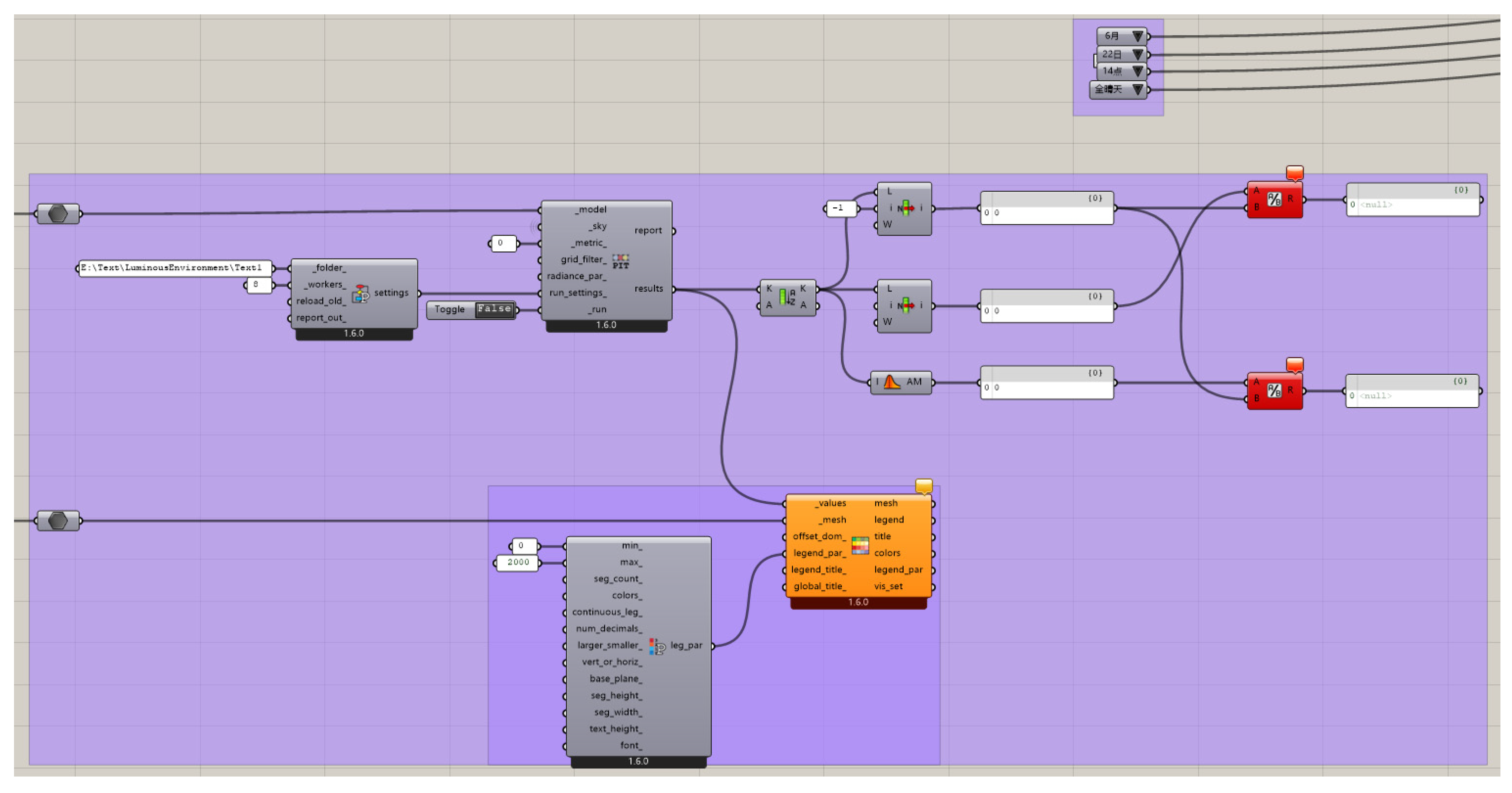Click the 2000 max value panel
Viewport: 1512px width, 793px height.
click(517, 563)
